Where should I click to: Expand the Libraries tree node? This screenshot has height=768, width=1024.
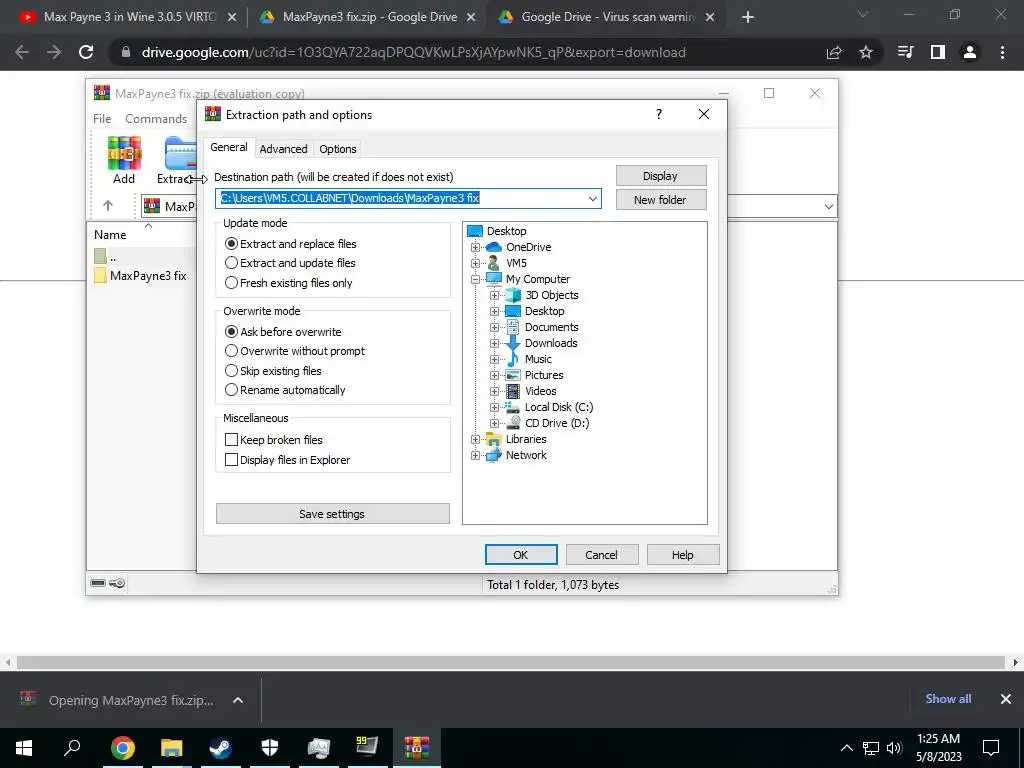pos(475,439)
